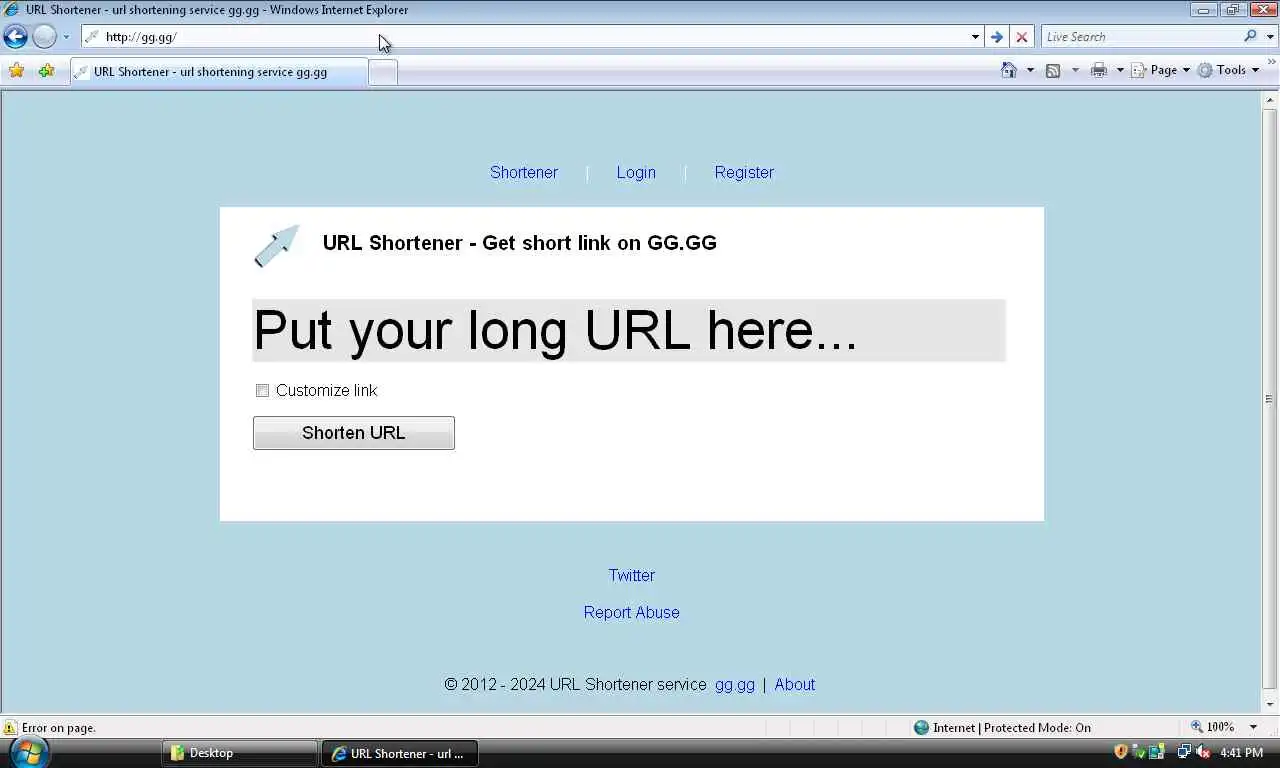Open the Windows Start orb
The image size is (1280, 768).
(29, 752)
